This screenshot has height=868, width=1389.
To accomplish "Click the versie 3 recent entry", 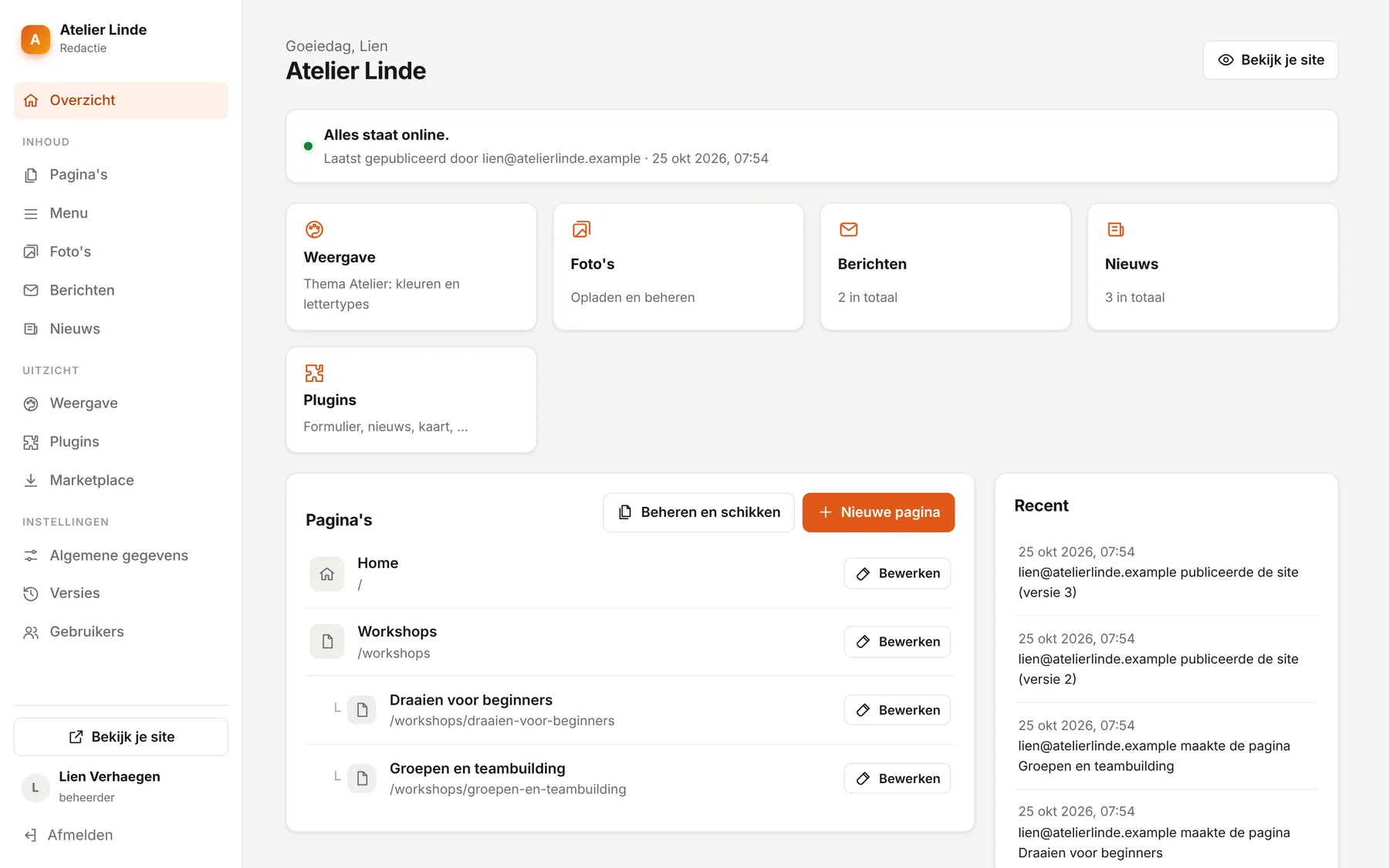I will tap(1166, 572).
